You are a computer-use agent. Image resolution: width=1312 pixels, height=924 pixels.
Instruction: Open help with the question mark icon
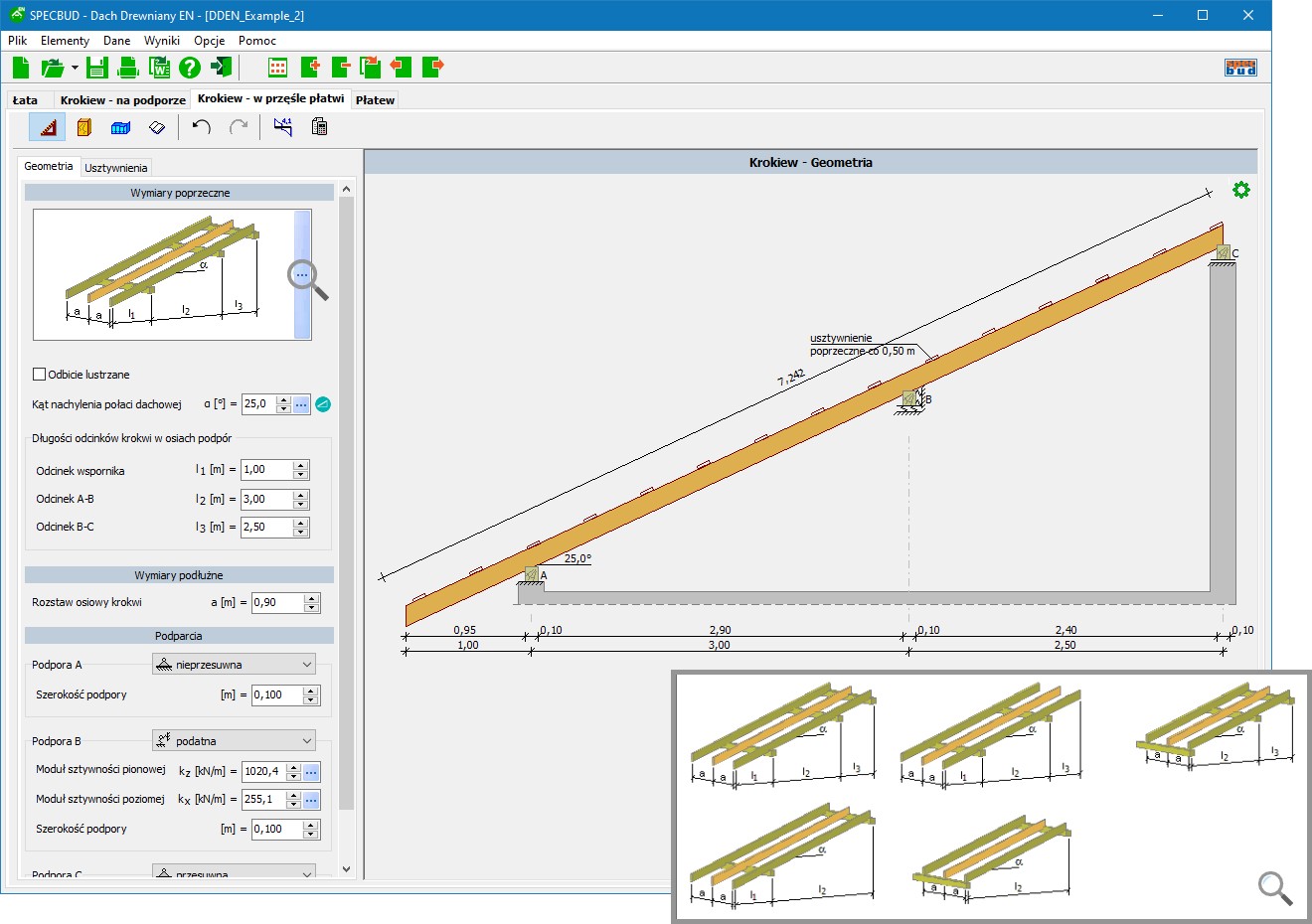190,68
